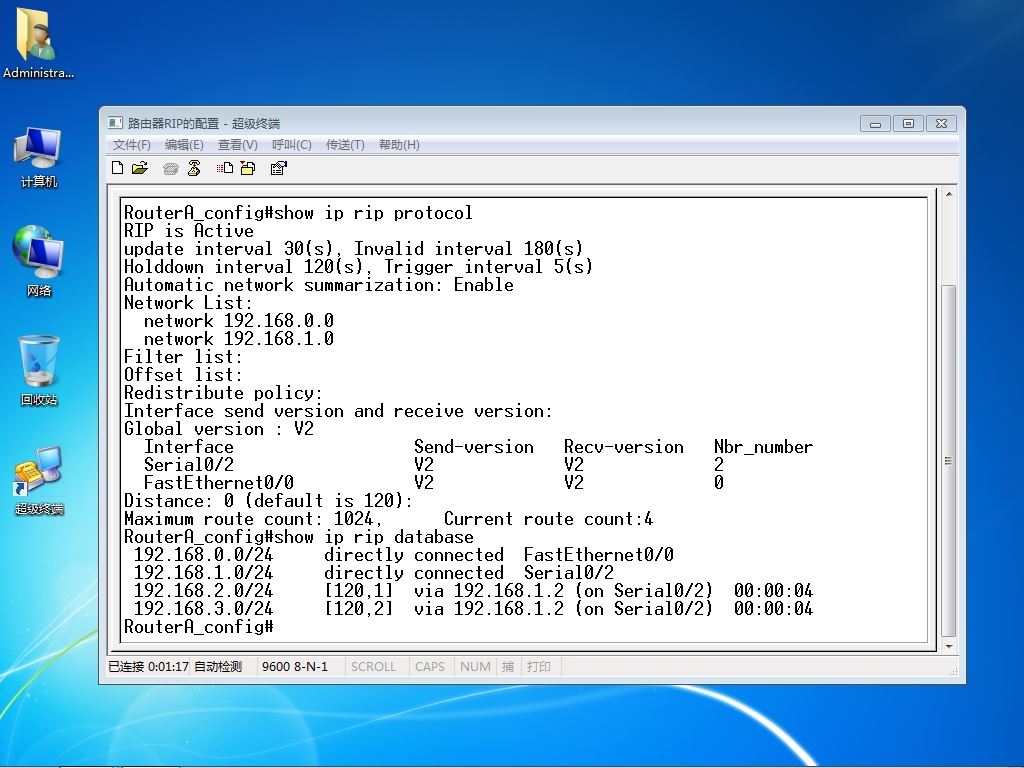Viewport: 1024px width, 768px height.
Task: Click the 'RIP is Active' line
Action: 189,231
